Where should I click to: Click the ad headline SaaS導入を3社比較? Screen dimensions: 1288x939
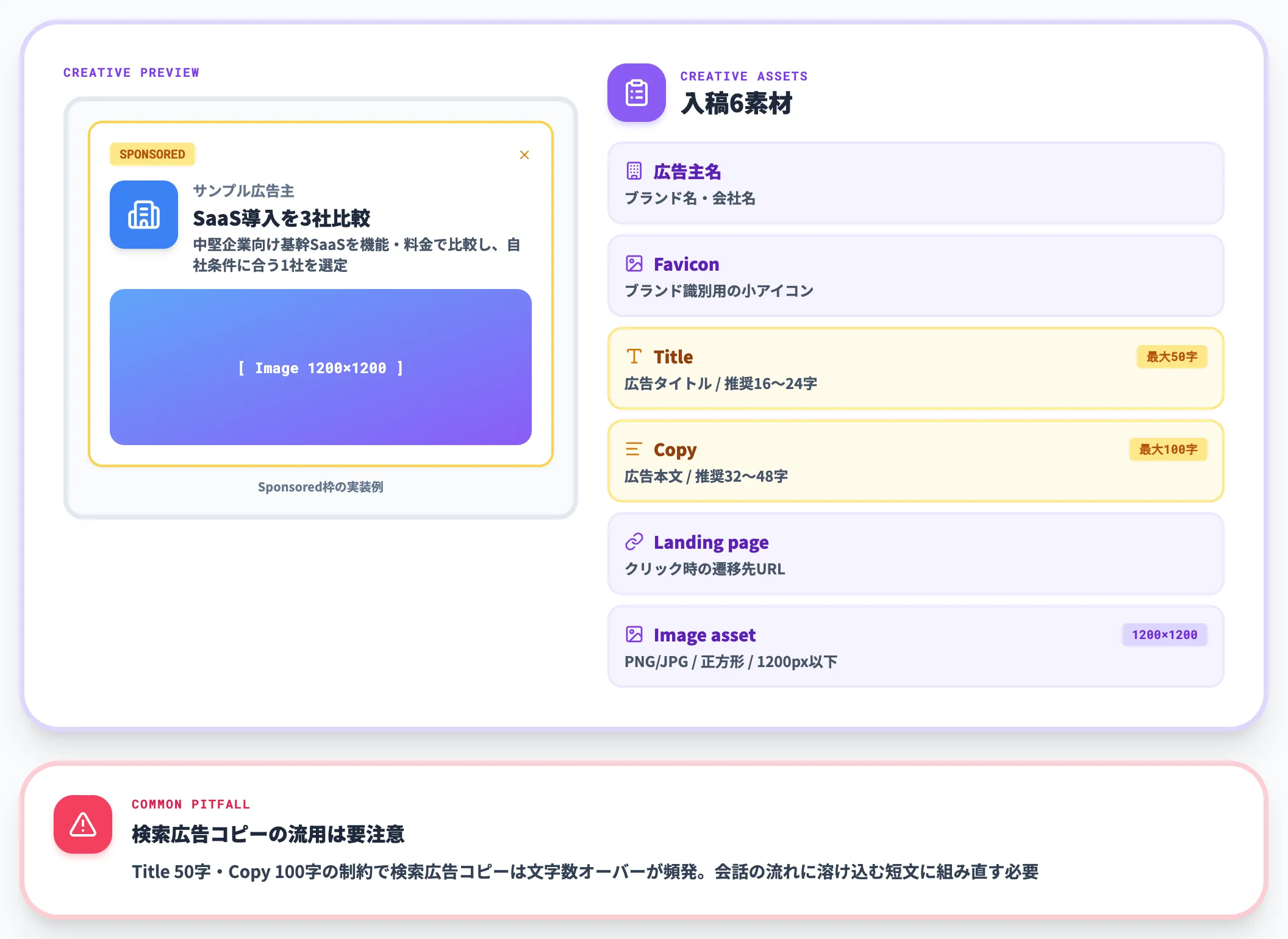point(282,218)
